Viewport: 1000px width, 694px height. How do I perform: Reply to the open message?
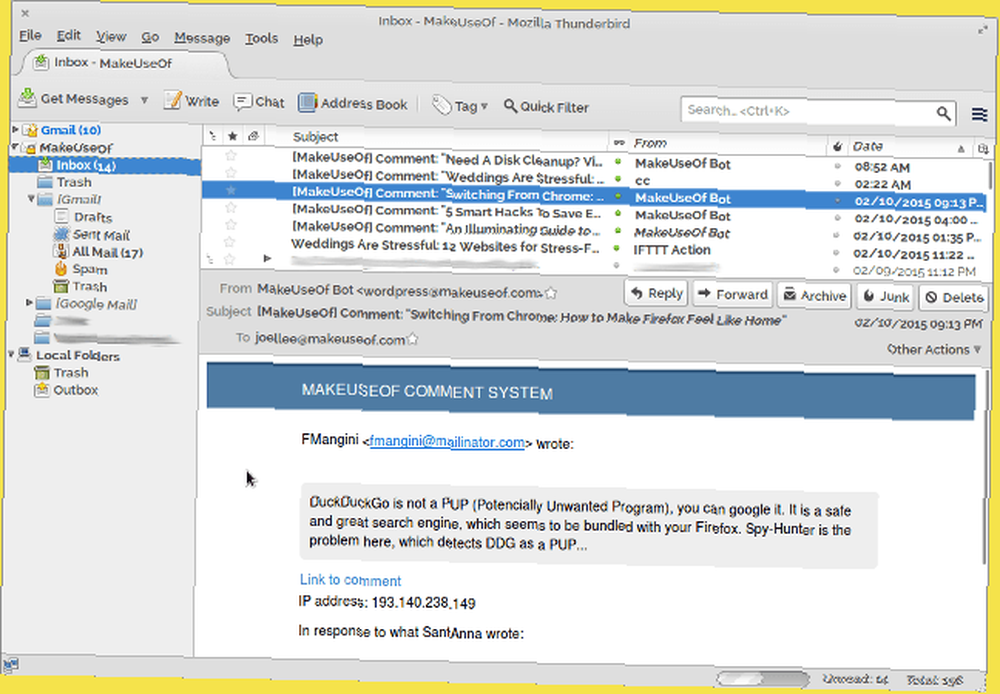pos(656,293)
